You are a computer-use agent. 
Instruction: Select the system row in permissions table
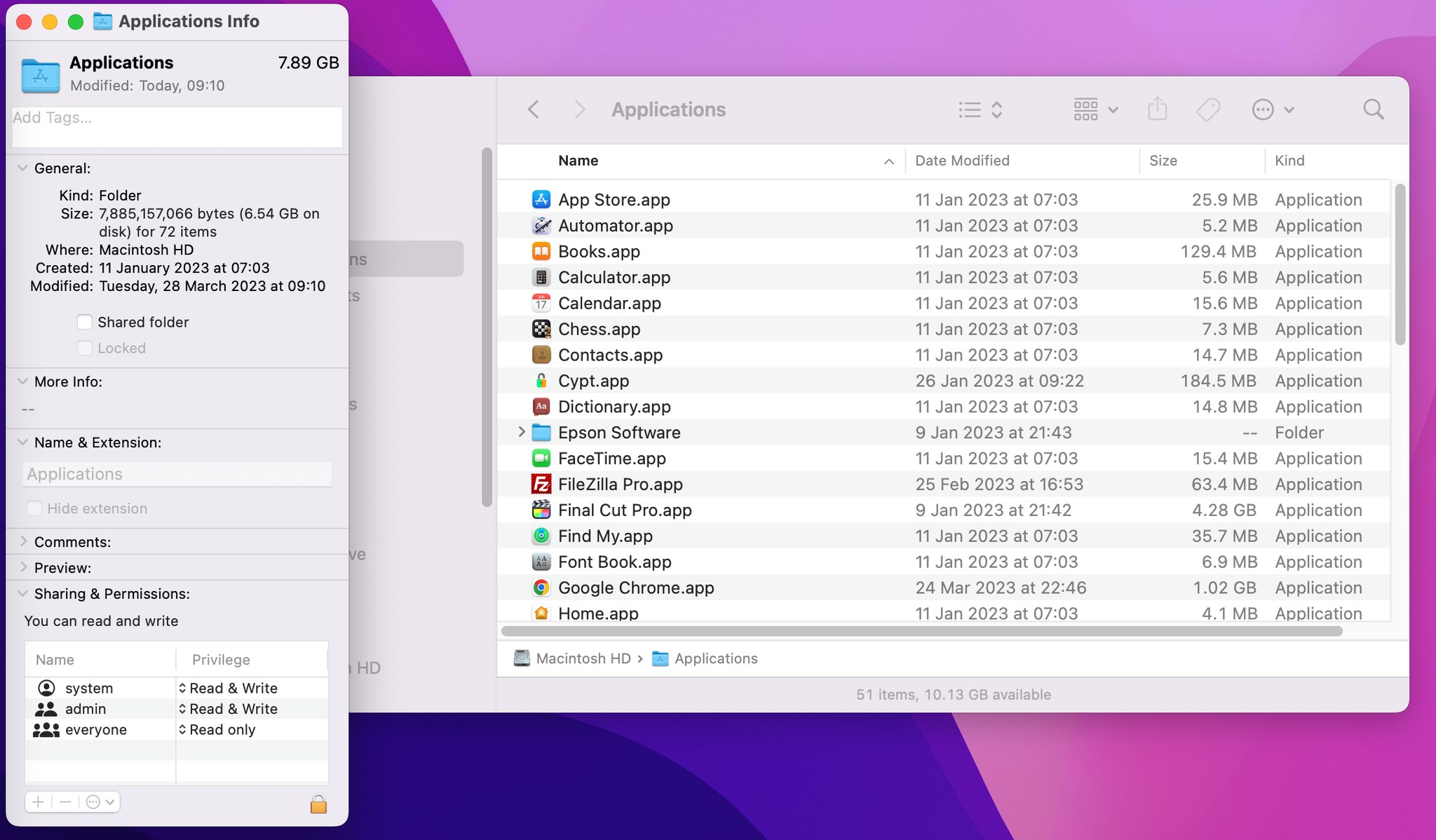177,688
